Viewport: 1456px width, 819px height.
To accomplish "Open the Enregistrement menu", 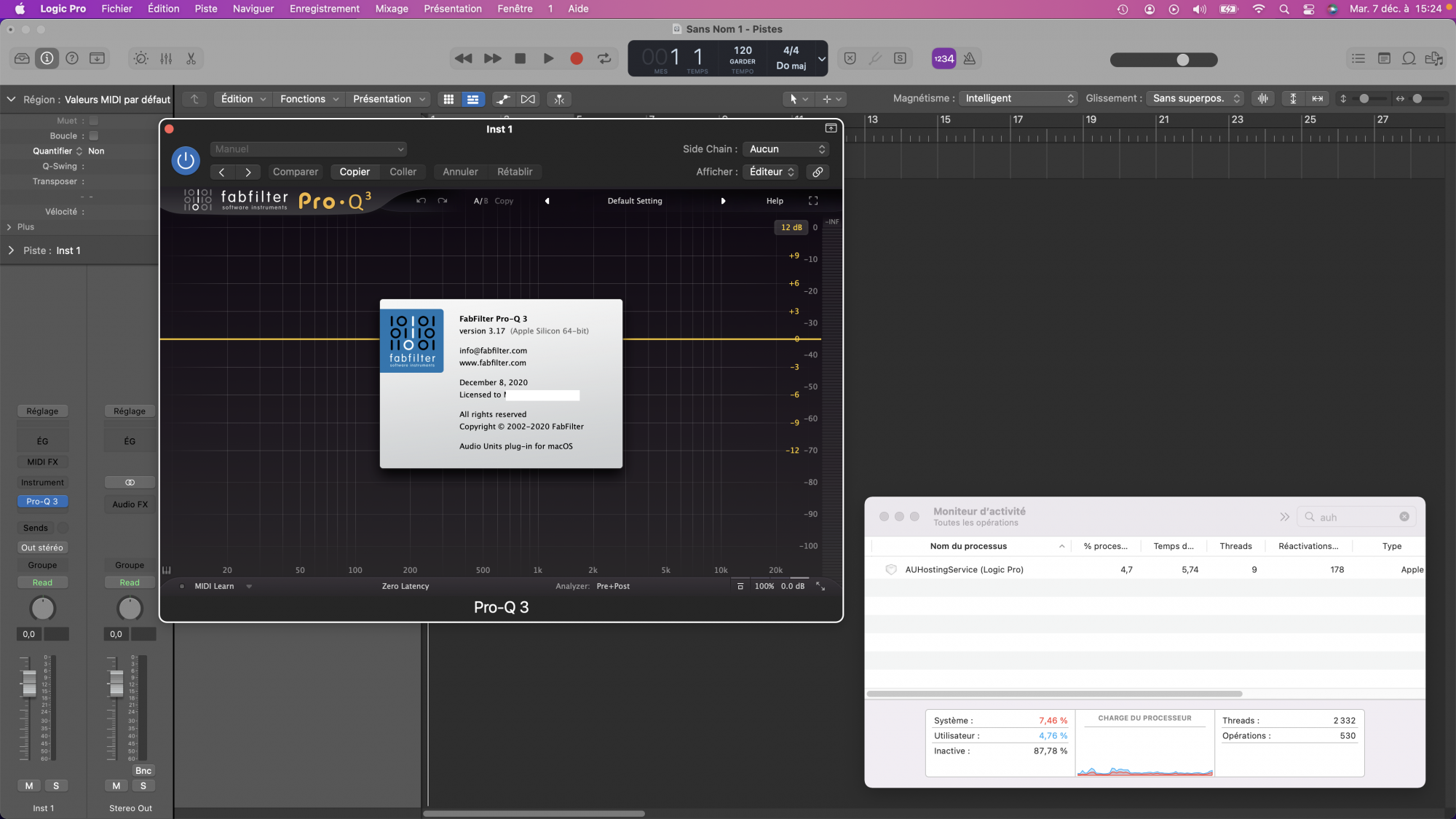I will click(324, 9).
